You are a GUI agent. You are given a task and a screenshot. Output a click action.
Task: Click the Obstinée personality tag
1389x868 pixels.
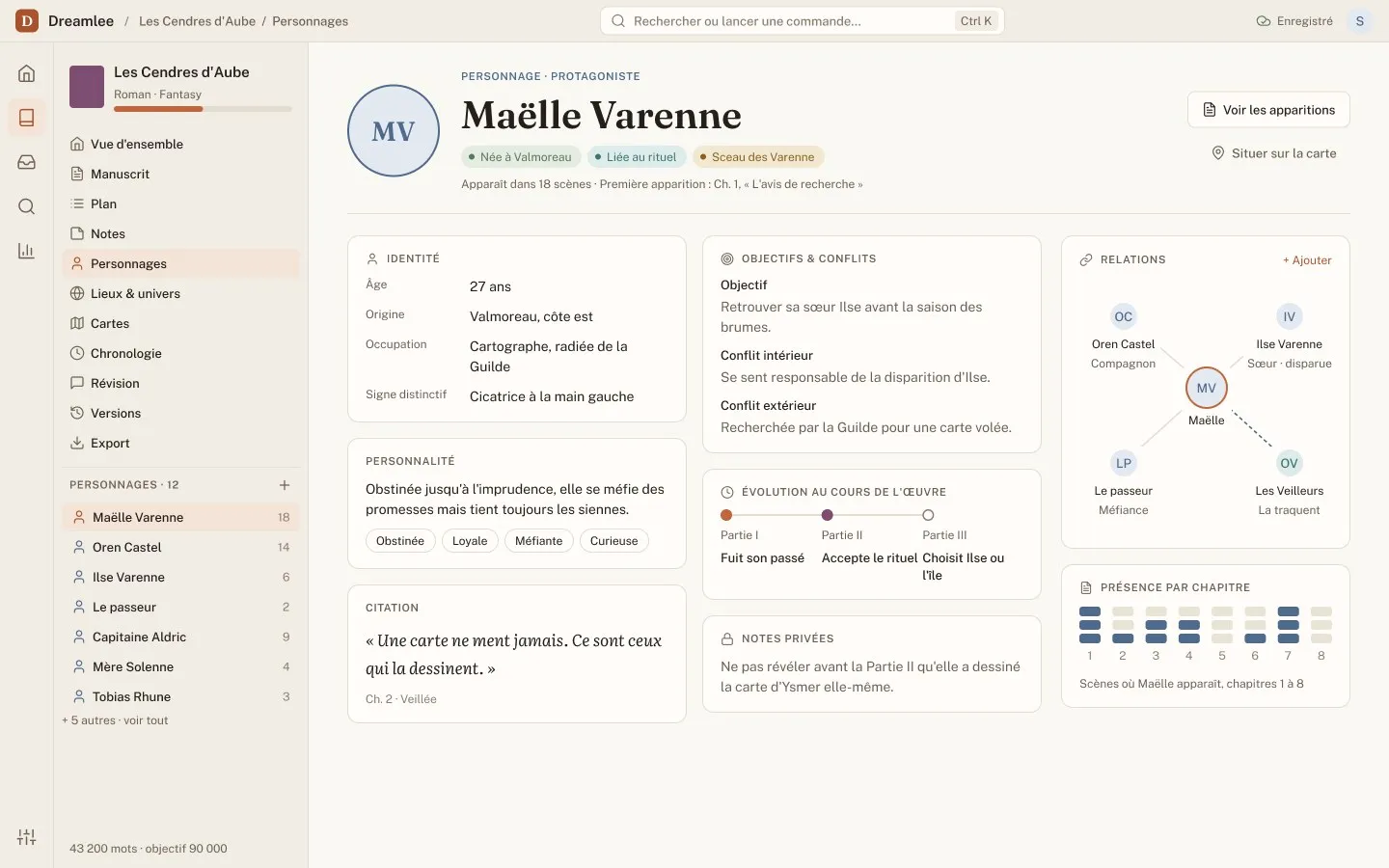[400, 541]
